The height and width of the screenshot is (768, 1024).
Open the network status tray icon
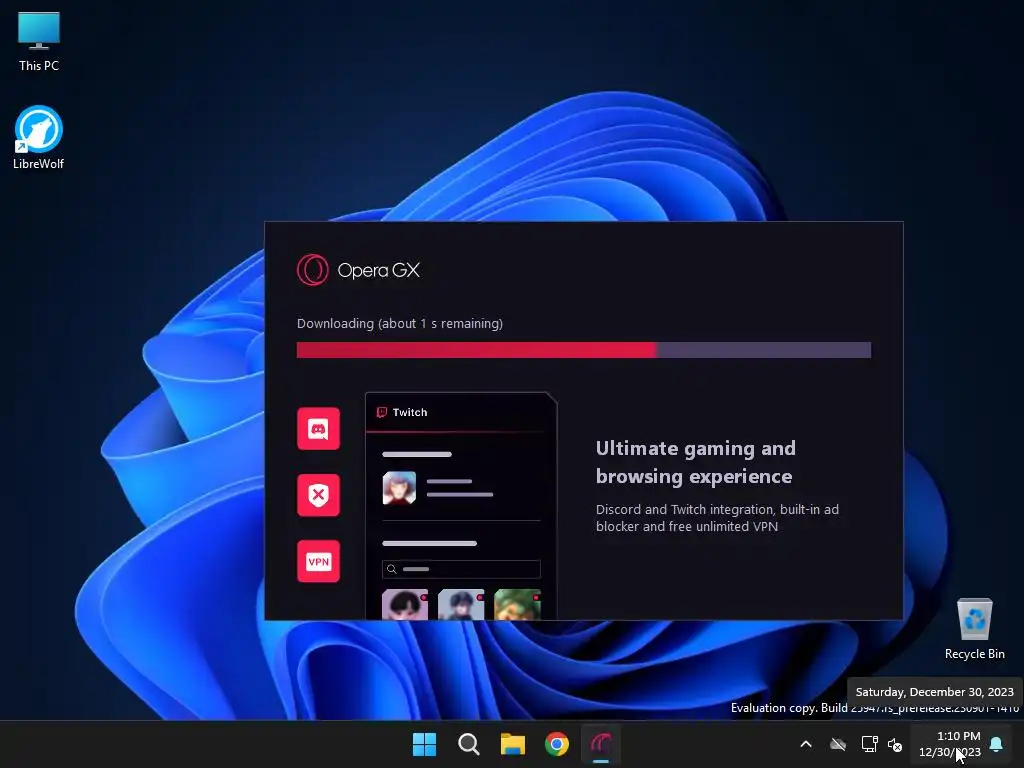pyautogui.click(x=869, y=744)
